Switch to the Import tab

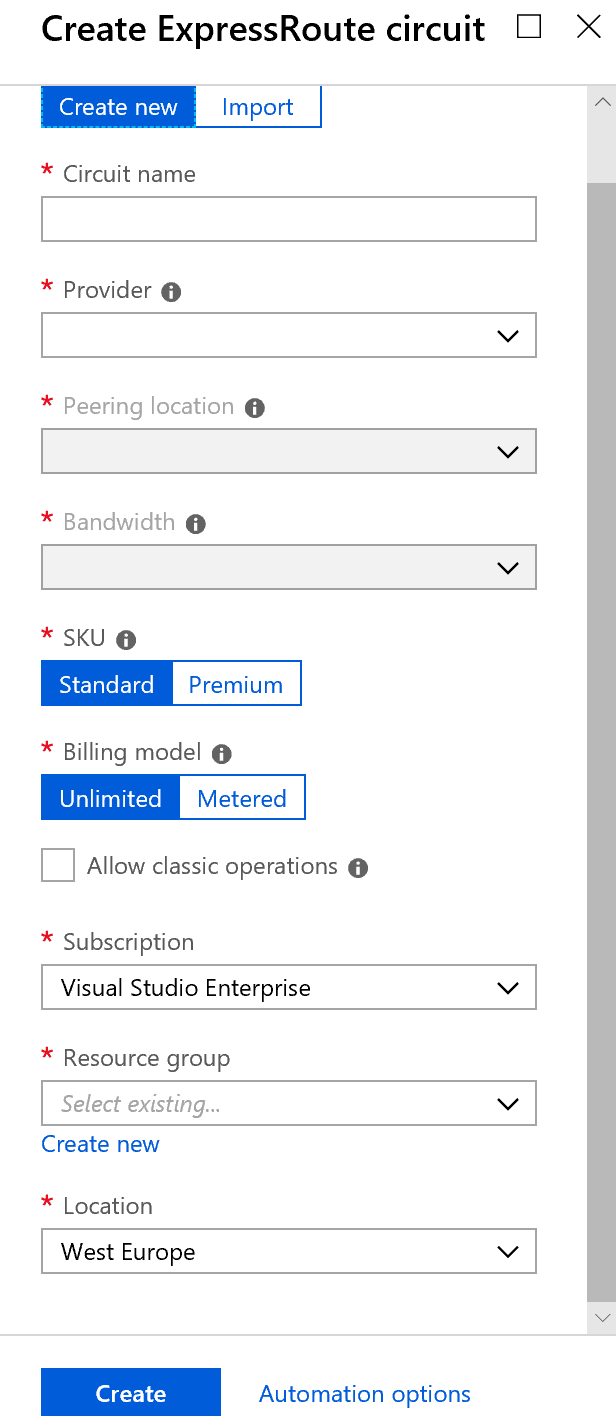(258, 107)
